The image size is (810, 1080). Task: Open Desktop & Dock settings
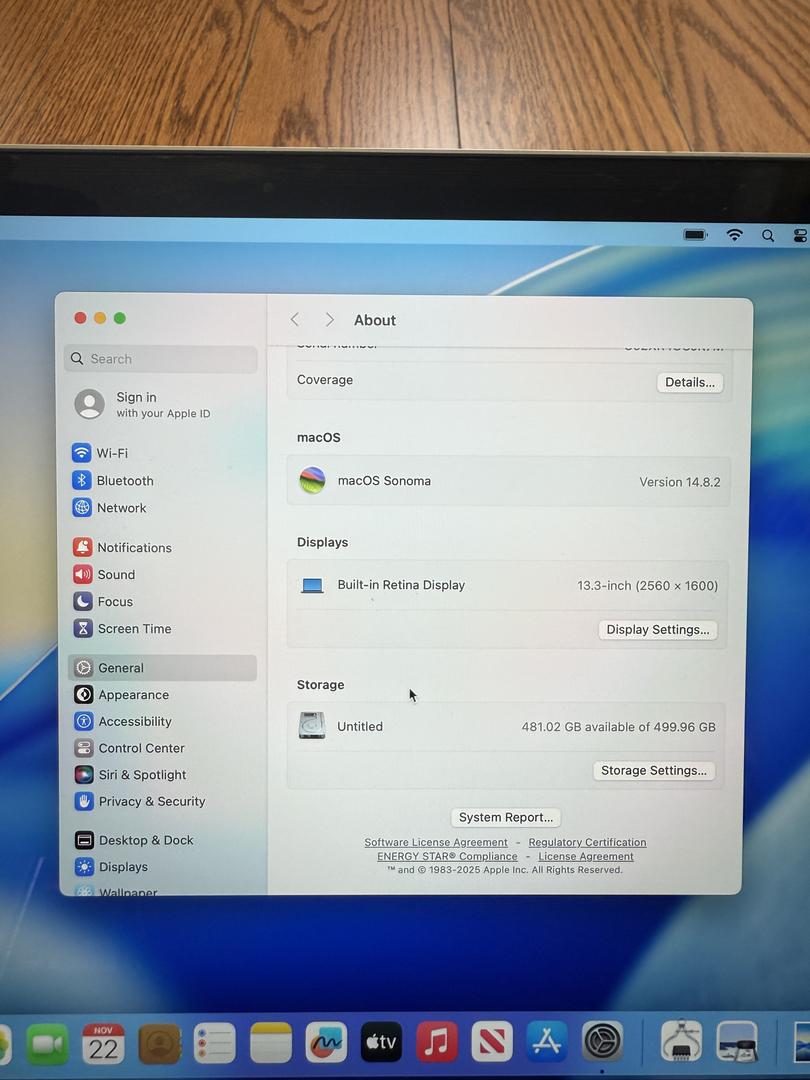pyautogui.click(x=134, y=840)
